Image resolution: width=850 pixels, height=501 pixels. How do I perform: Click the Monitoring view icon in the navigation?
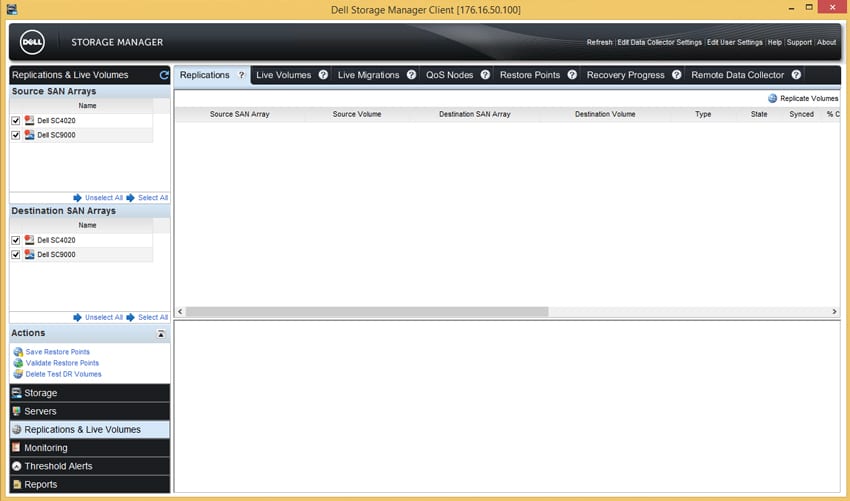(x=16, y=448)
